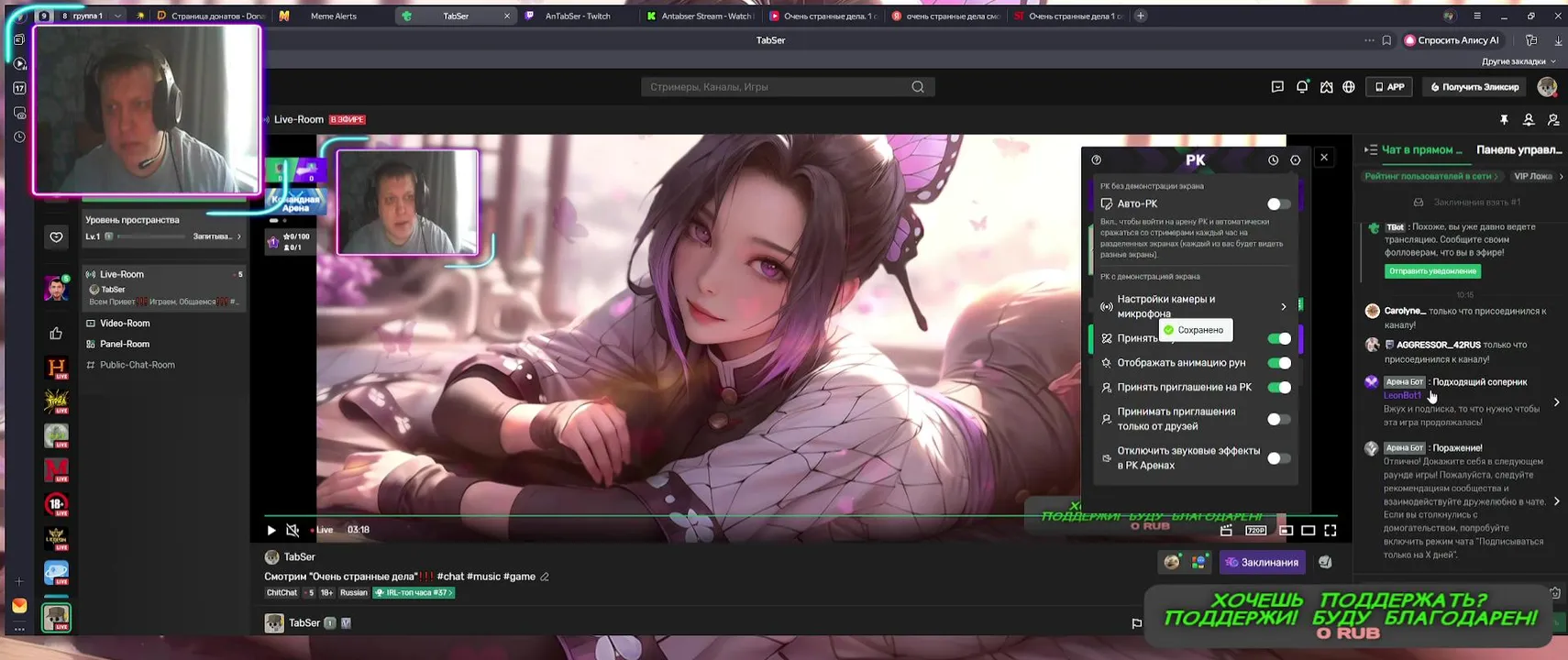Click the PK help question-mark icon
This screenshot has width=1568, height=660.
pyautogui.click(x=1097, y=159)
